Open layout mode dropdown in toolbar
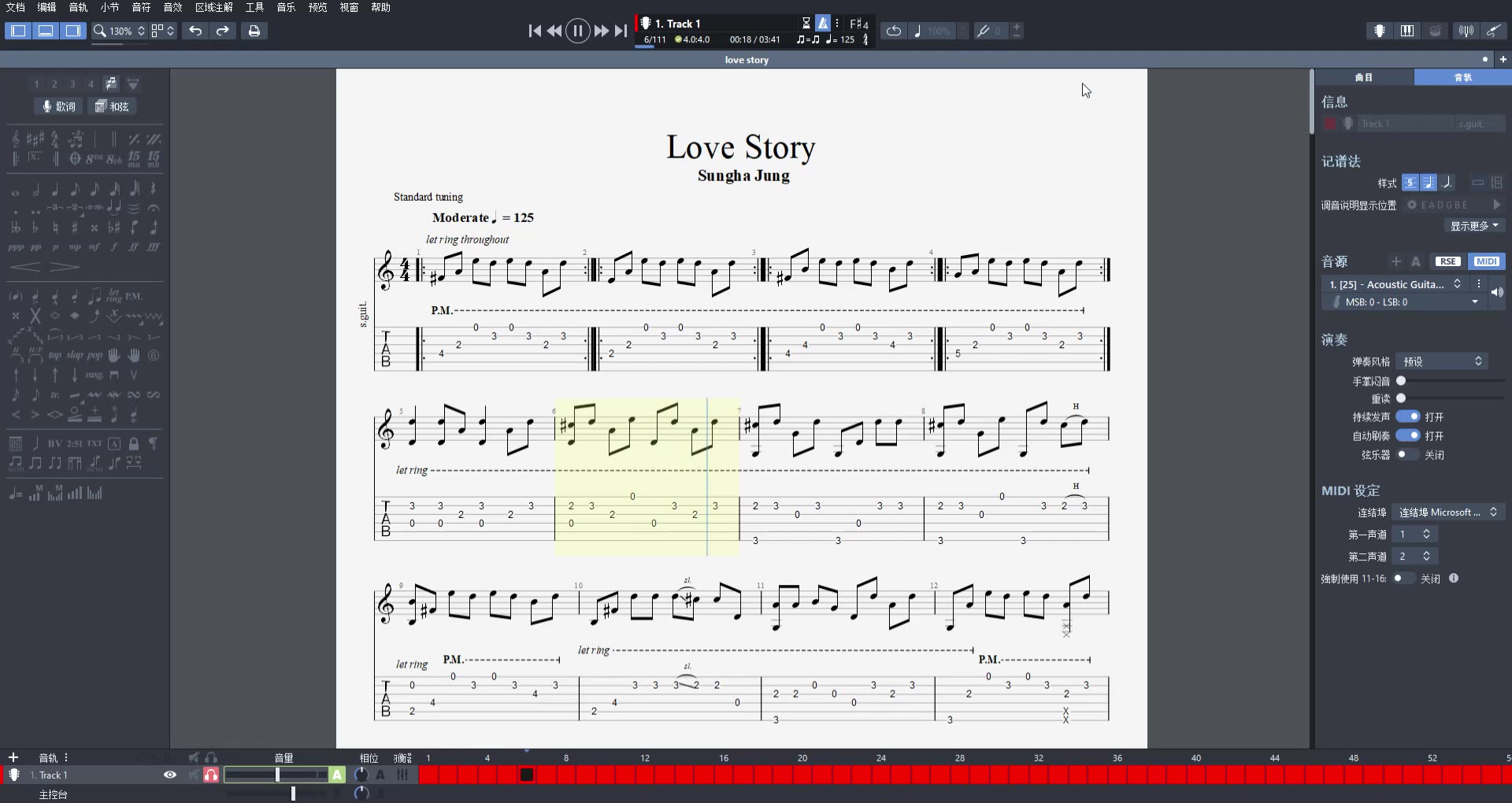 point(162,31)
